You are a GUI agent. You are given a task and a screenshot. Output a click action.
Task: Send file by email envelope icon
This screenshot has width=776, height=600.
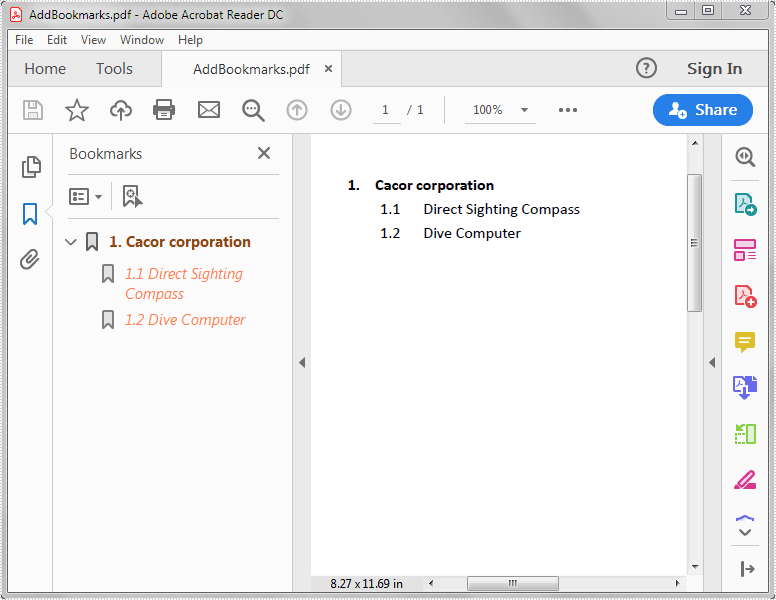tap(209, 110)
